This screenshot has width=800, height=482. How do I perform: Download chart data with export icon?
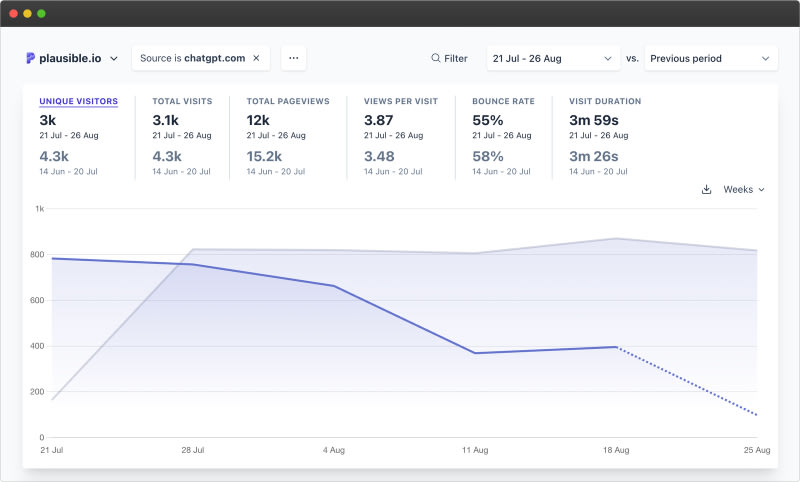pos(706,189)
